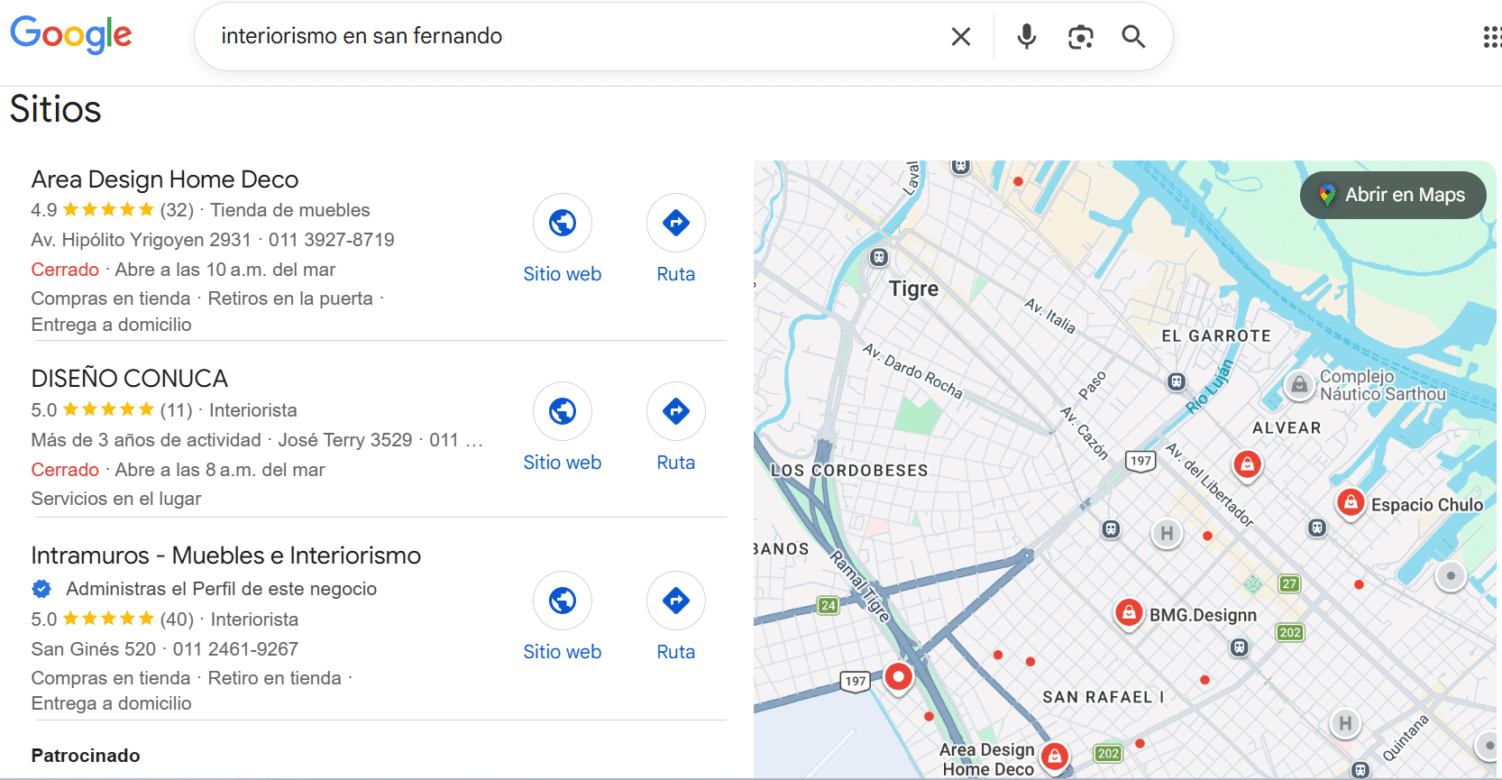Screen dimensions: 1502x780
Task: Click the red circular marker near route 197
Action: point(898,678)
